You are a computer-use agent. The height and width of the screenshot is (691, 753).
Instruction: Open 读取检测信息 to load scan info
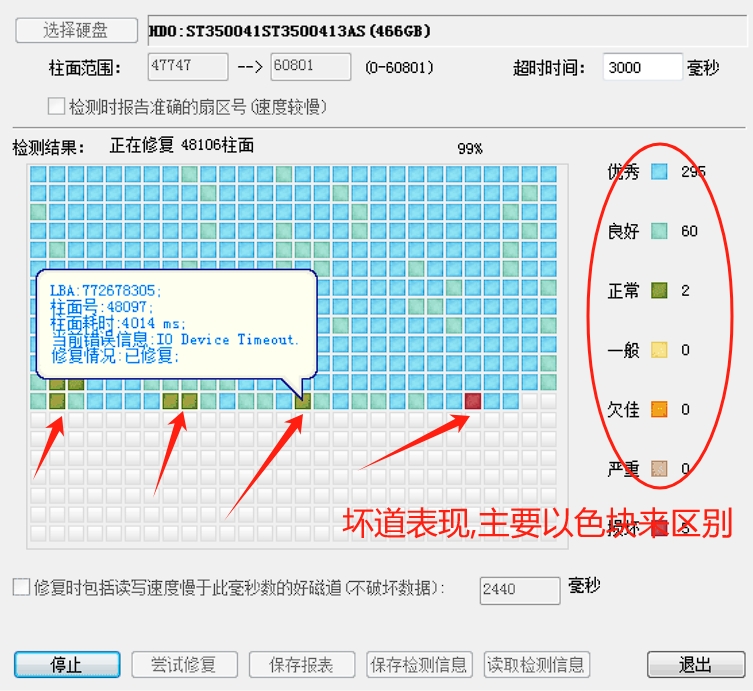click(x=536, y=665)
